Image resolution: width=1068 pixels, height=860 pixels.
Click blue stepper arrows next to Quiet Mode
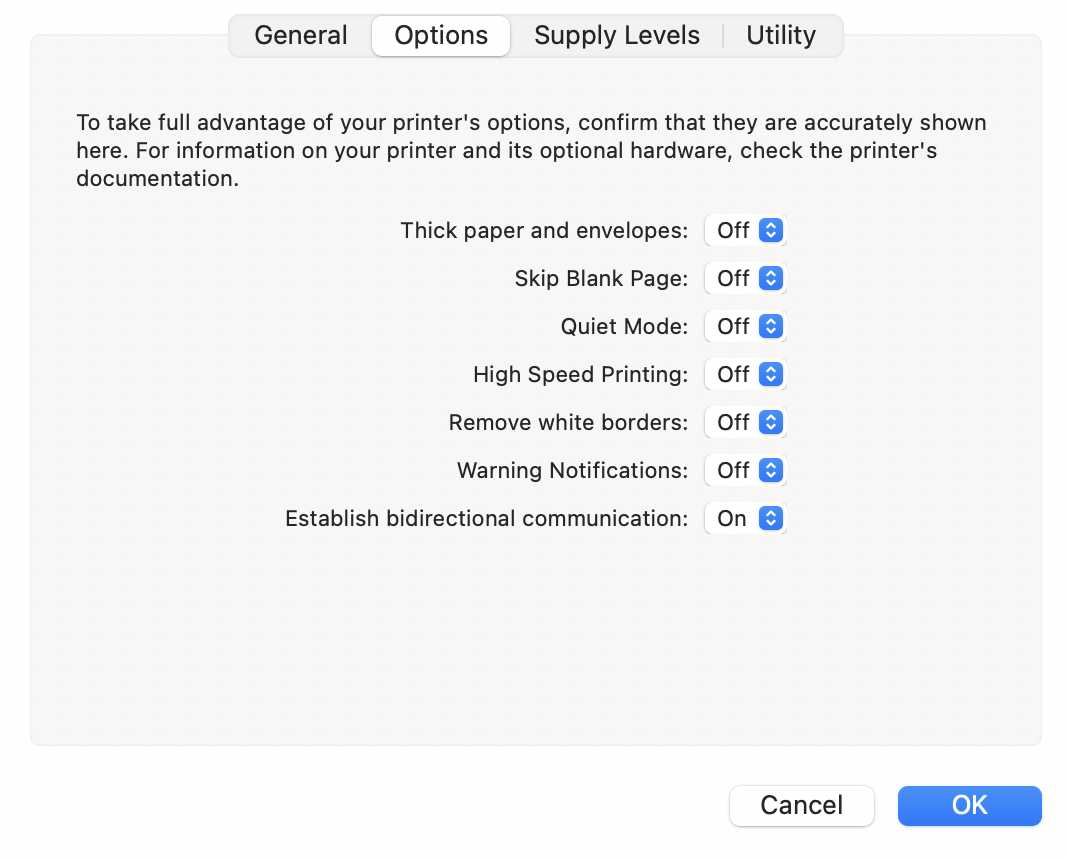[770, 326]
